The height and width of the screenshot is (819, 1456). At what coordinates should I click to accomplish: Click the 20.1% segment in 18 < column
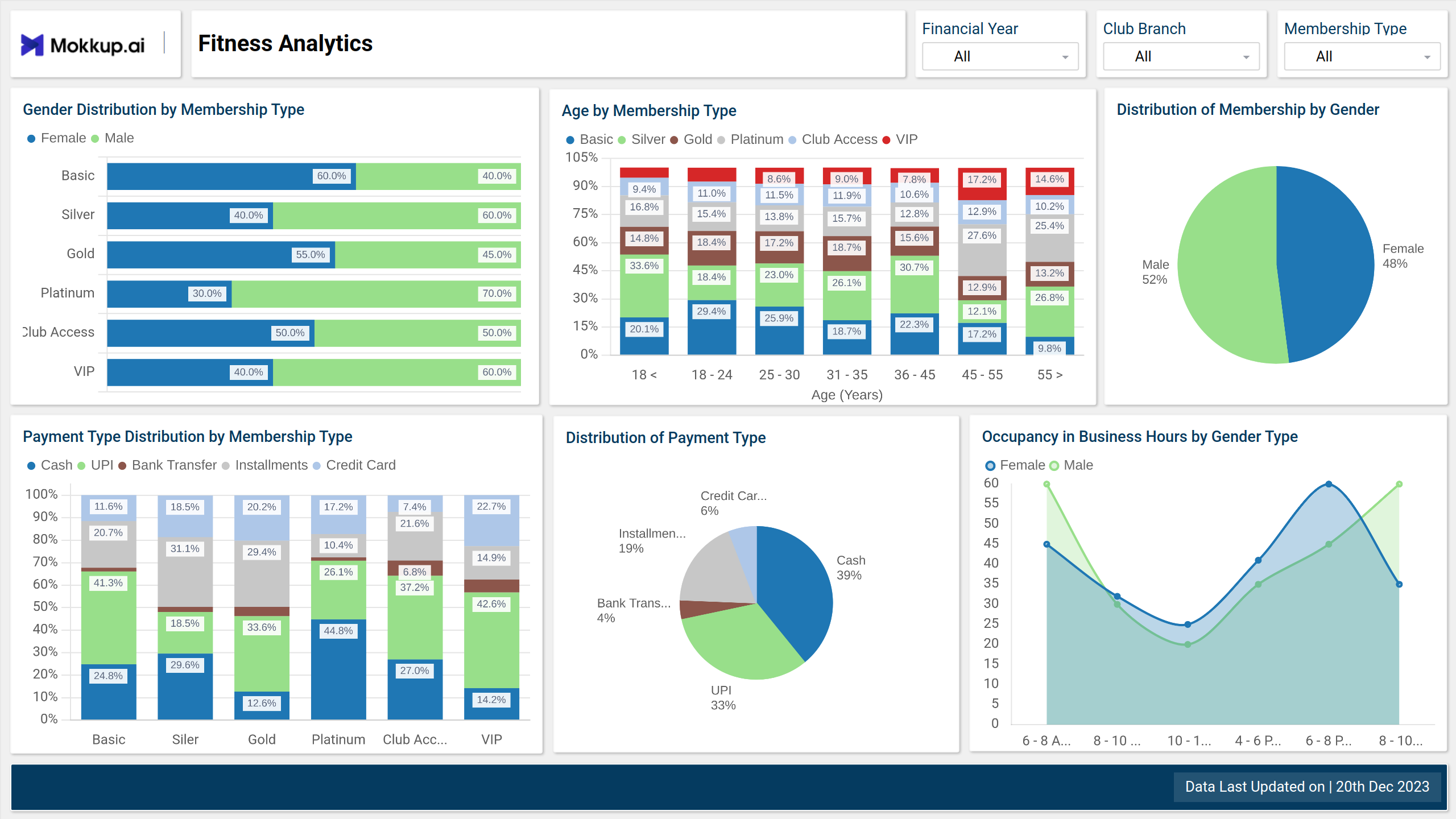pos(644,336)
